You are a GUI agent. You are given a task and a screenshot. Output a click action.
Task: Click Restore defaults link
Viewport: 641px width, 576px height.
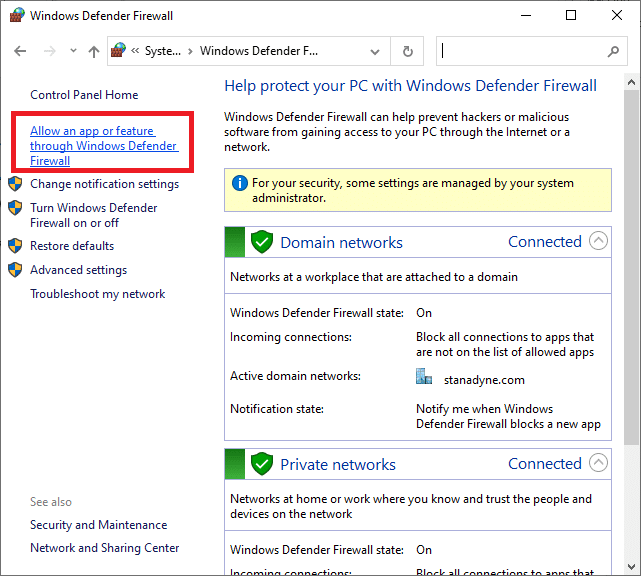(x=72, y=246)
